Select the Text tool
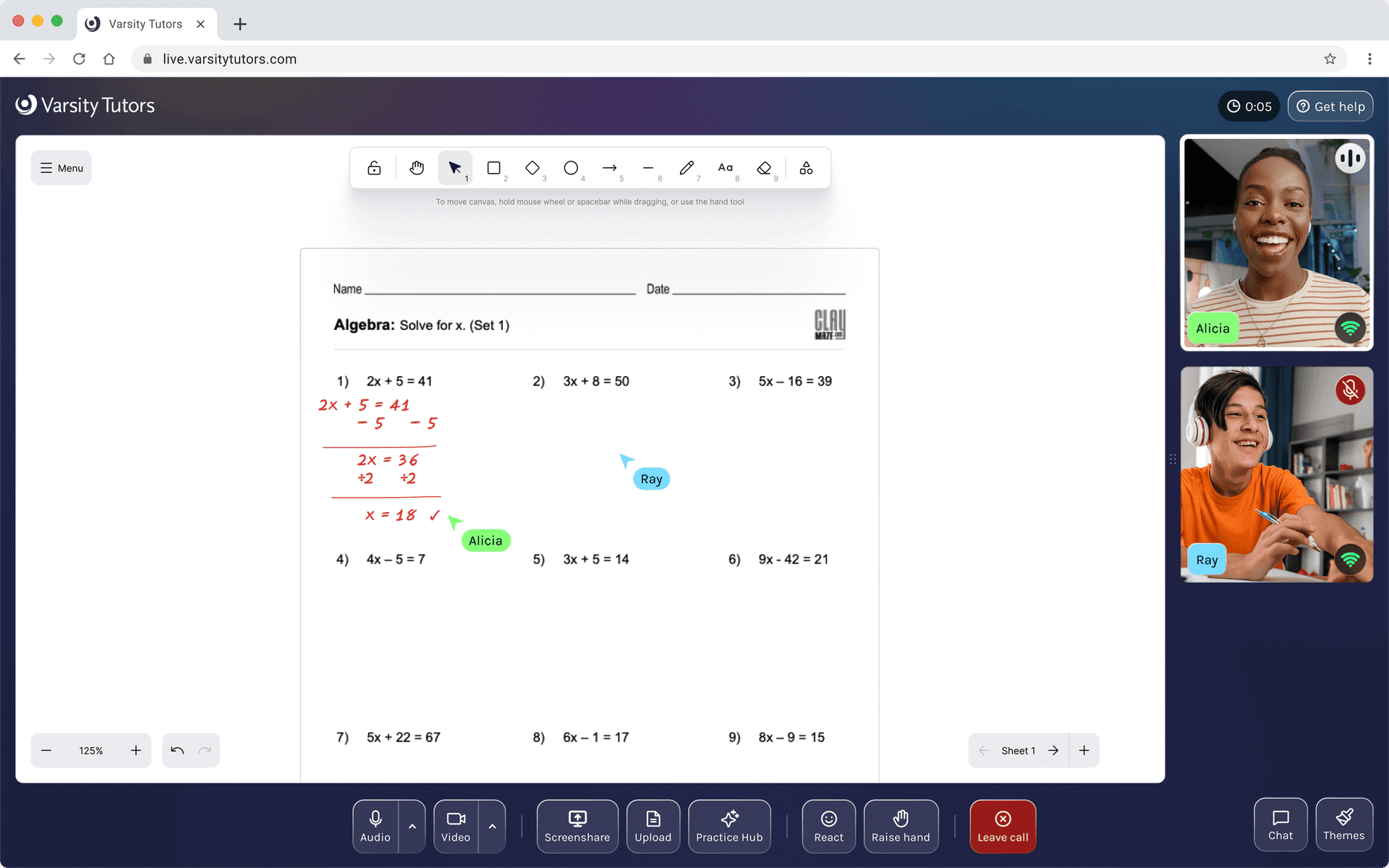The height and width of the screenshot is (868, 1389). [x=725, y=168]
